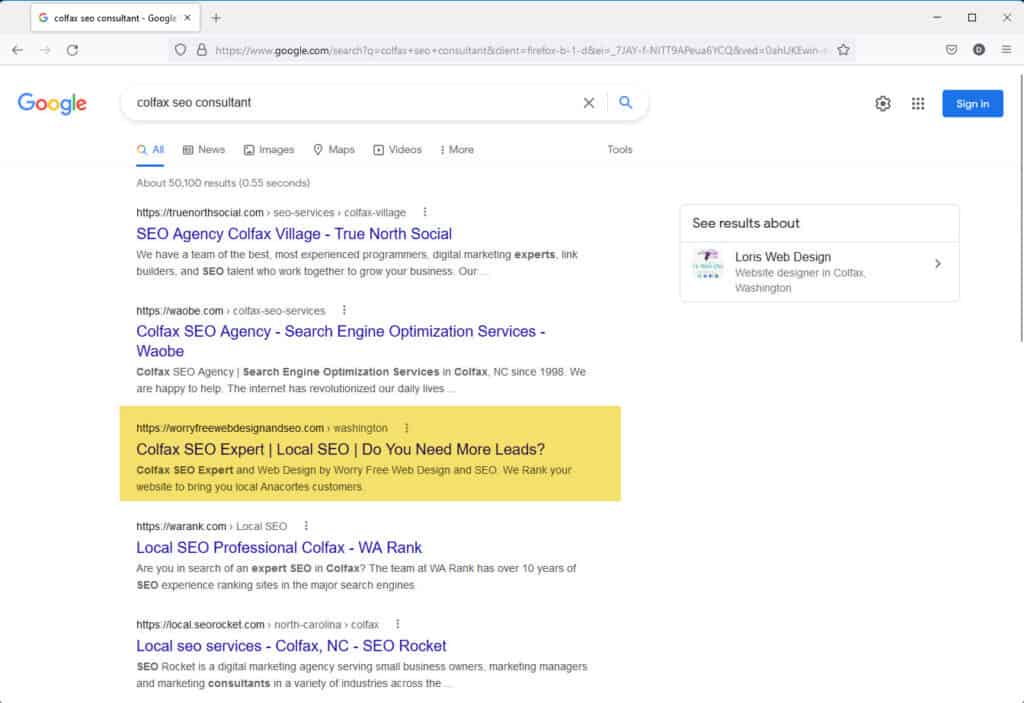Expand Loris Web Design via the chevron
The height and width of the screenshot is (703, 1024).
[x=937, y=264]
